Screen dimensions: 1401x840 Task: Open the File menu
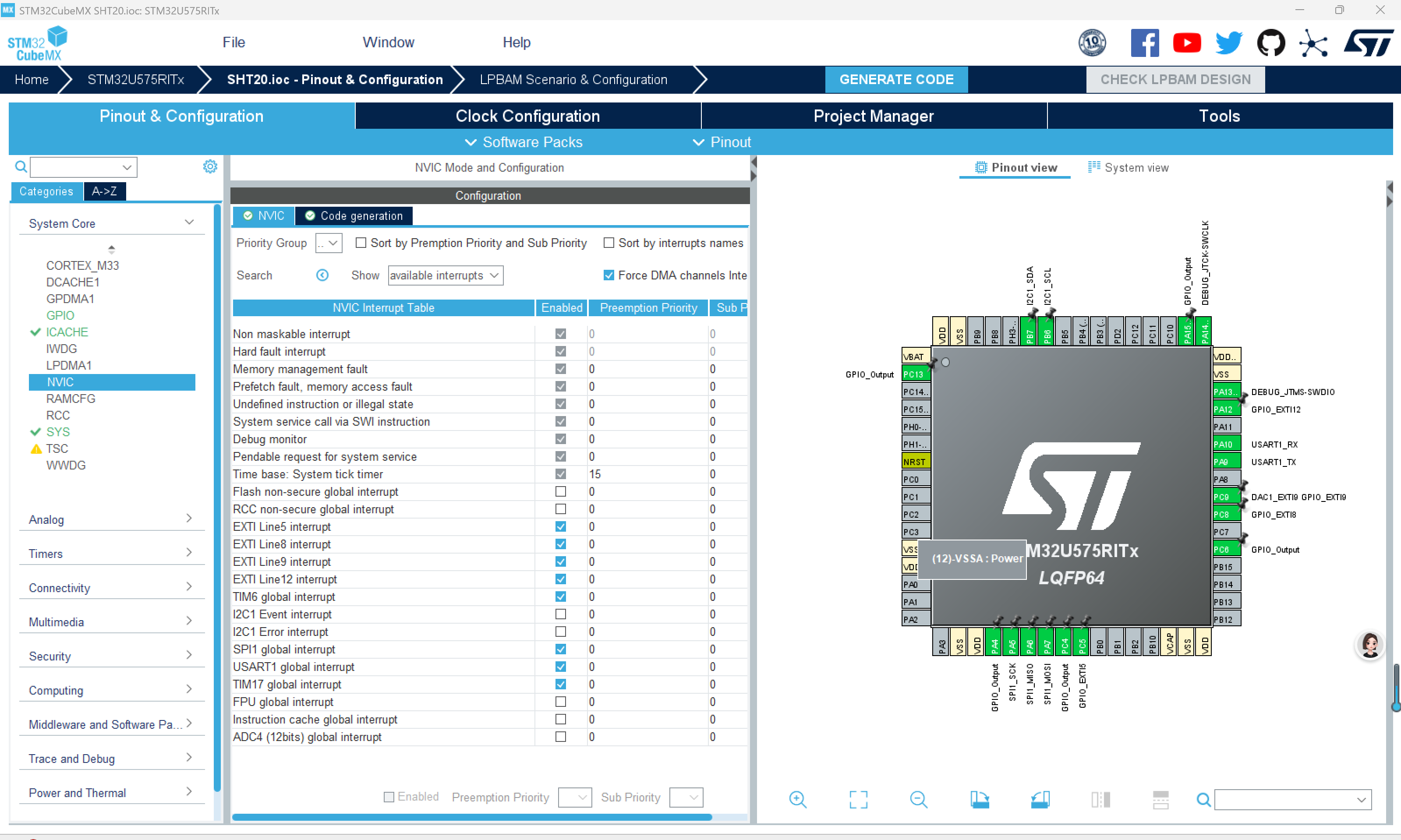[x=233, y=42]
